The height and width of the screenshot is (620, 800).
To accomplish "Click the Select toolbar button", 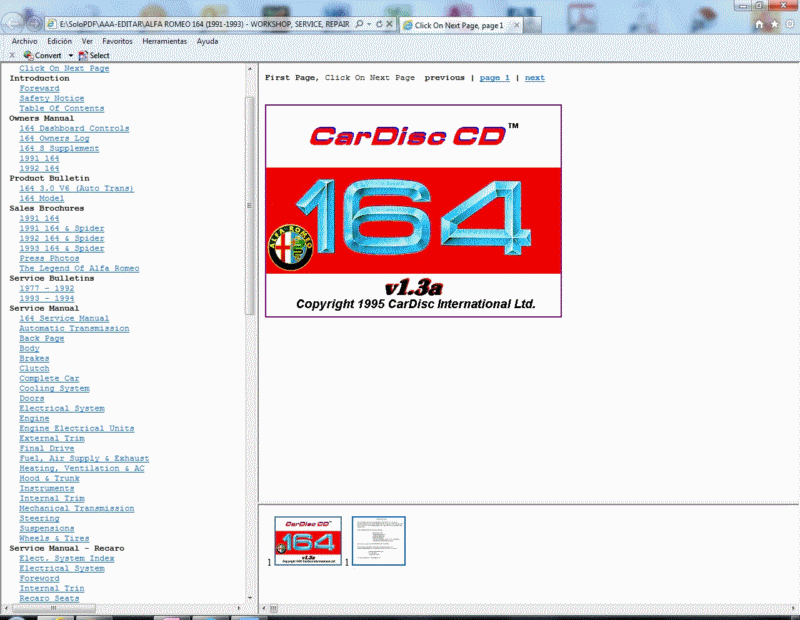I will 94,55.
